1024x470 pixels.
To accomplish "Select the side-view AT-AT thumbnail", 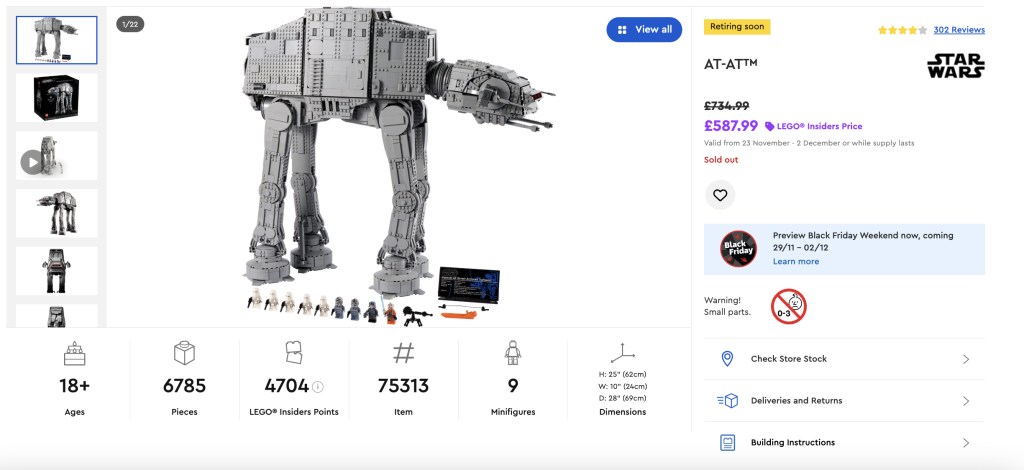I will 57,213.
